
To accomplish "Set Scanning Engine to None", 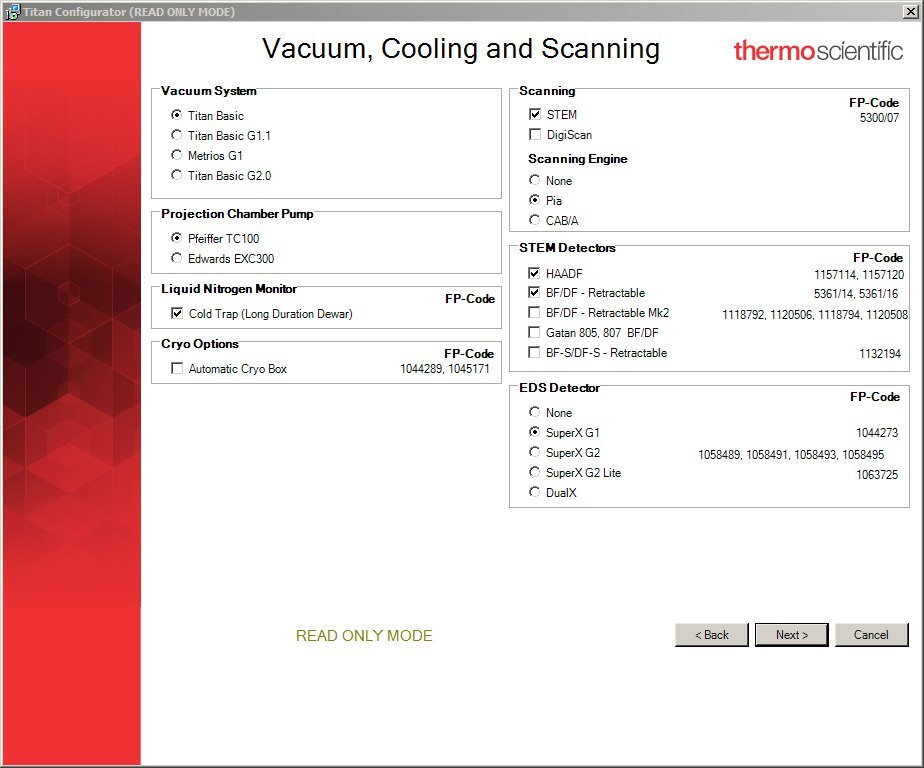I will pyautogui.click(x=535, y=180).
